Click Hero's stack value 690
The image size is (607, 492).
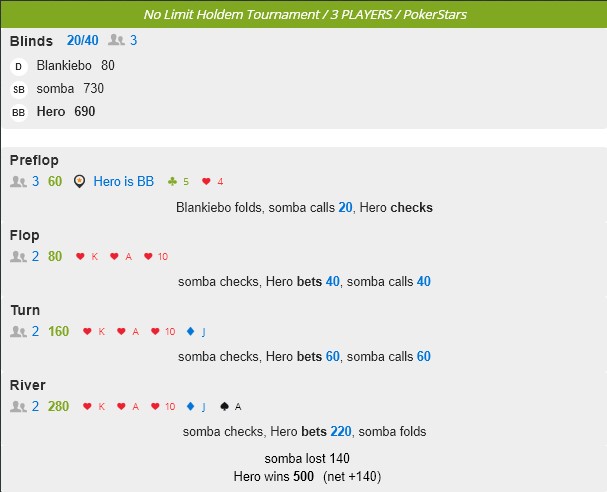click(x=85, y=111)
